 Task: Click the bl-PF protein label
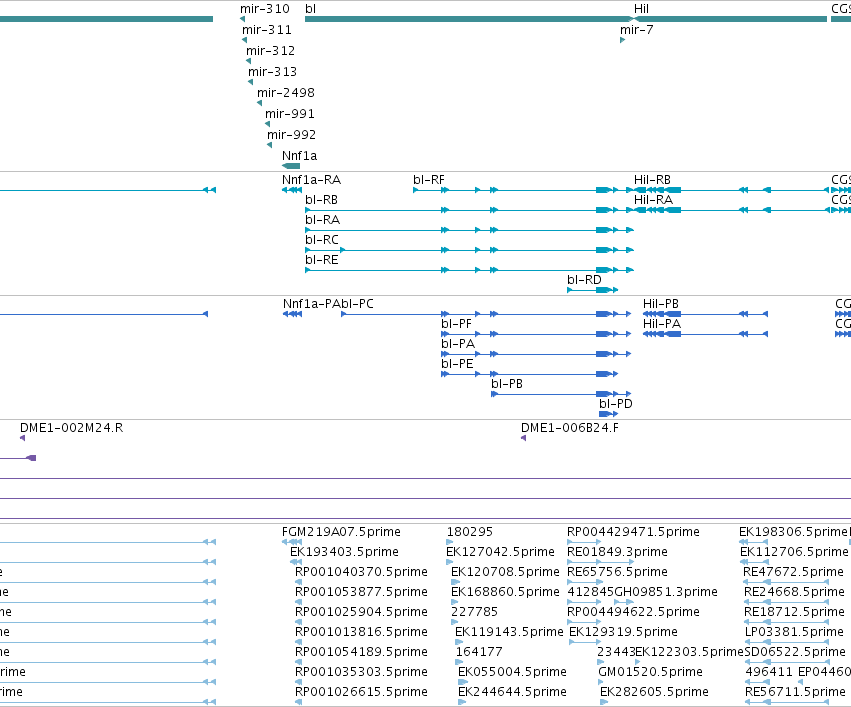pyautogui.click(x=456, y=324)
